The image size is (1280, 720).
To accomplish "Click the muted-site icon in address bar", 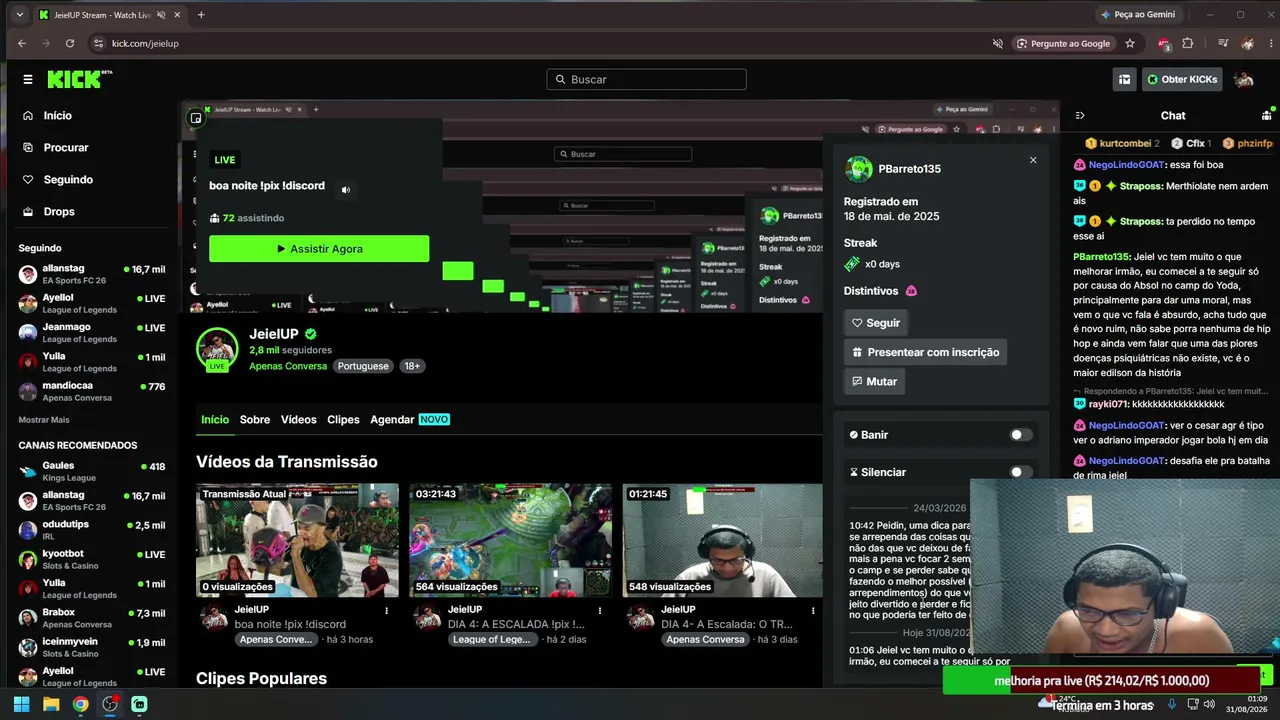I will (997, 43).
